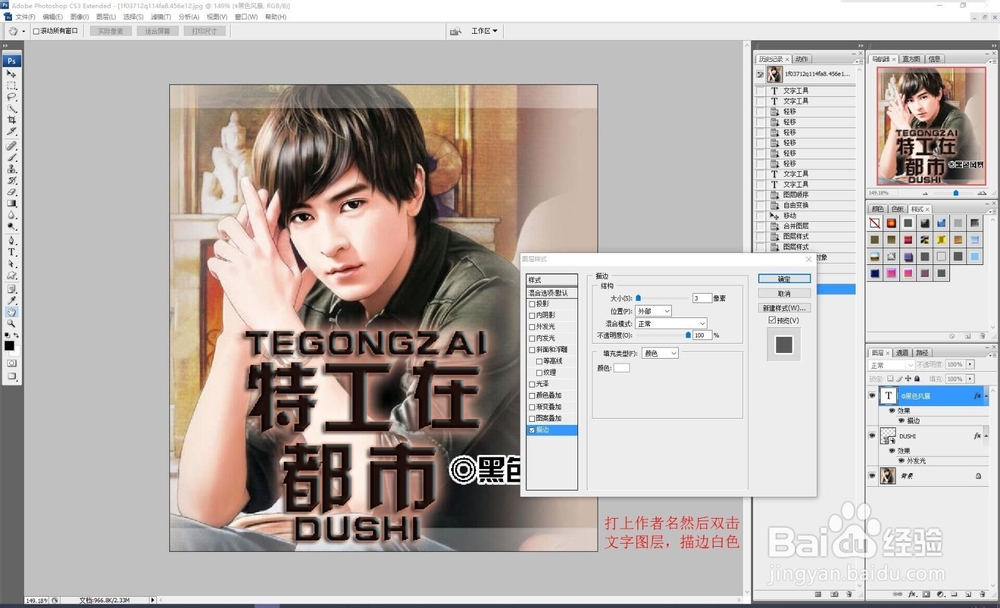1000x608 pixels.
Task: Select the Healing Brush tool
Action: click(x=11, y=146)
